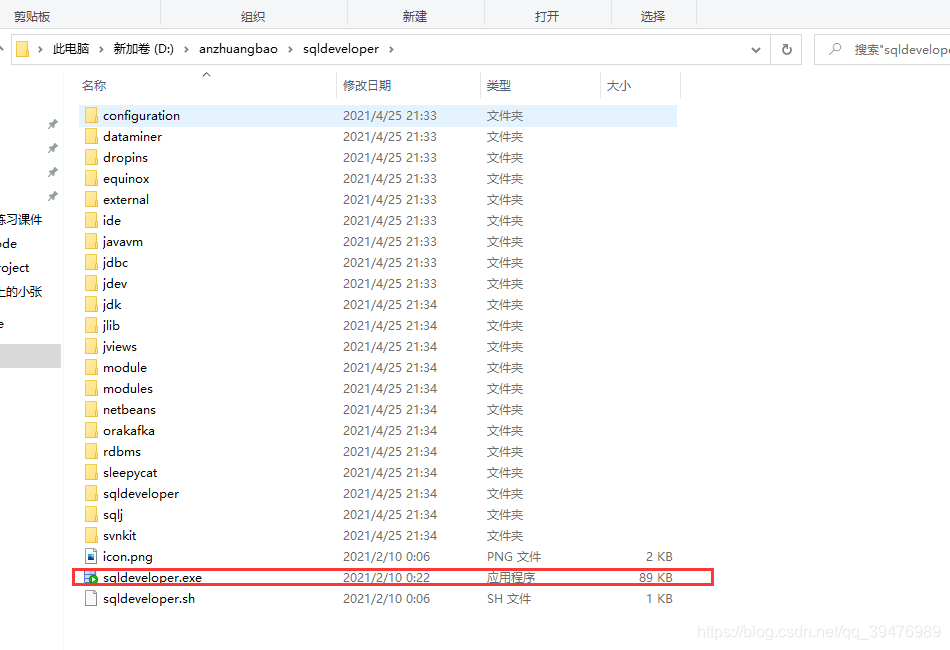Click the dataminer folder icon
Image resolution: width=950 pixels, height=650 pixels.
(x=91, y=136)
